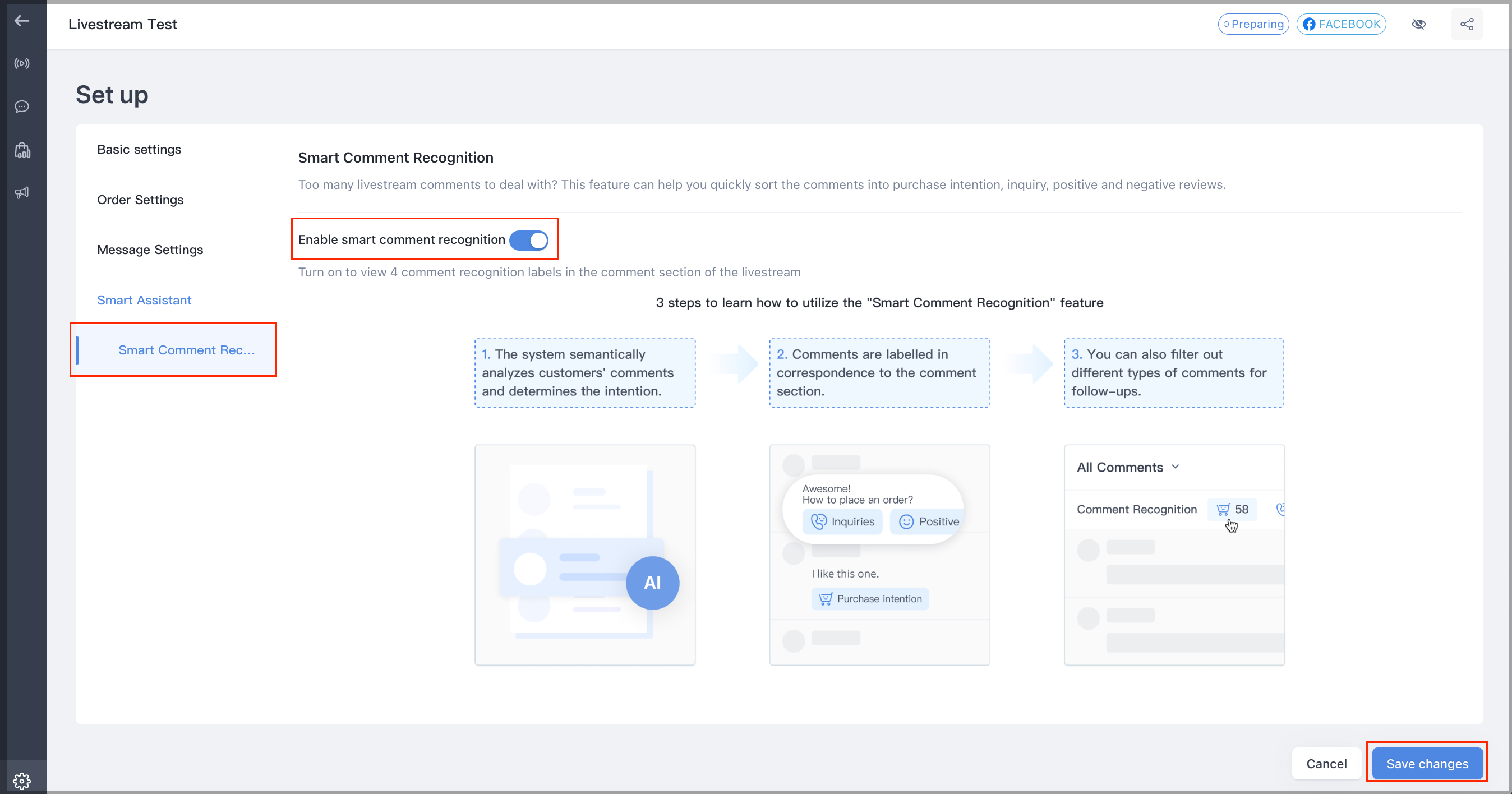The height and width of the screenshot is (794, 1512).
Task: Disable the smart comment recognition switch
Action: point(528,240)
